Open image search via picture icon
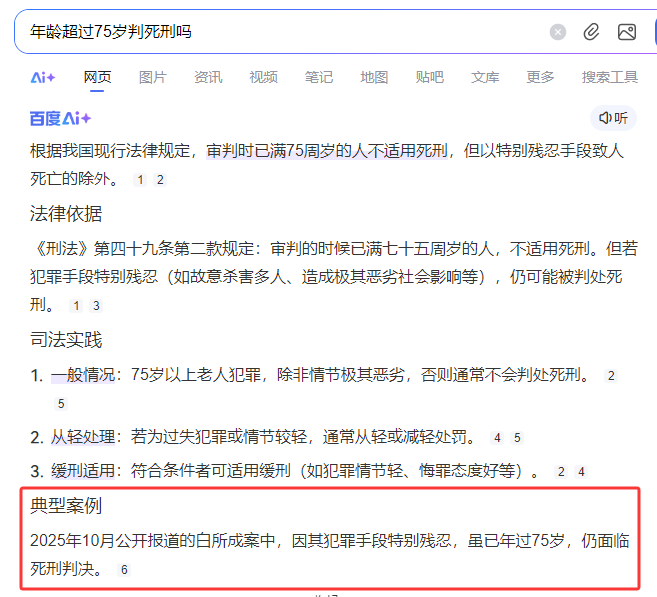Image resolution: width=657 pixels, height=597 pixels. click(x=627, y=32)
